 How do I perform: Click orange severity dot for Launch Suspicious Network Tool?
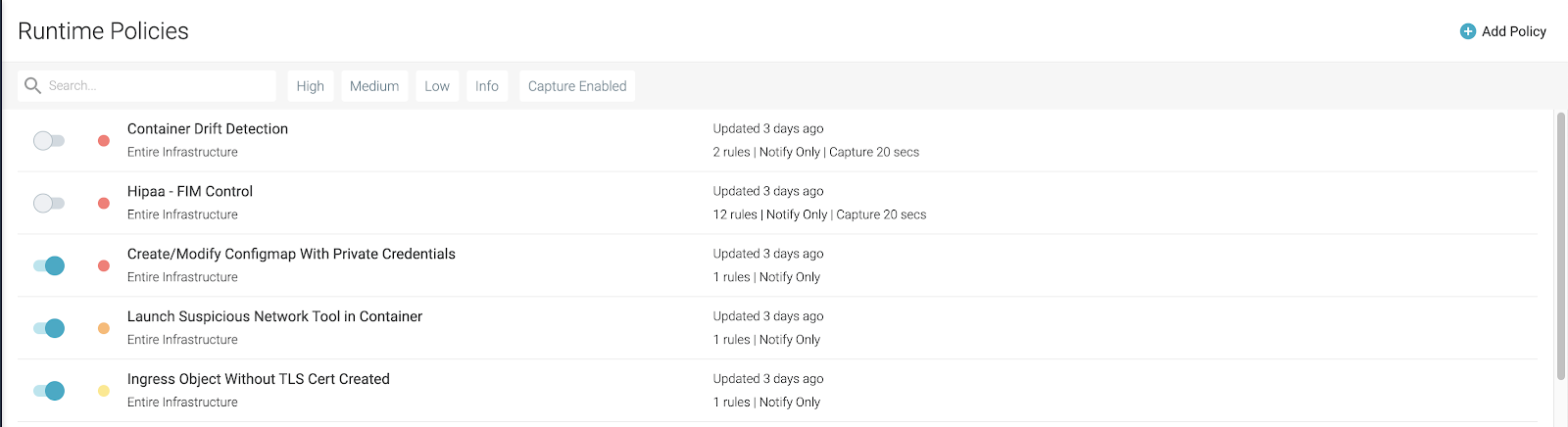tap(104, 329)
